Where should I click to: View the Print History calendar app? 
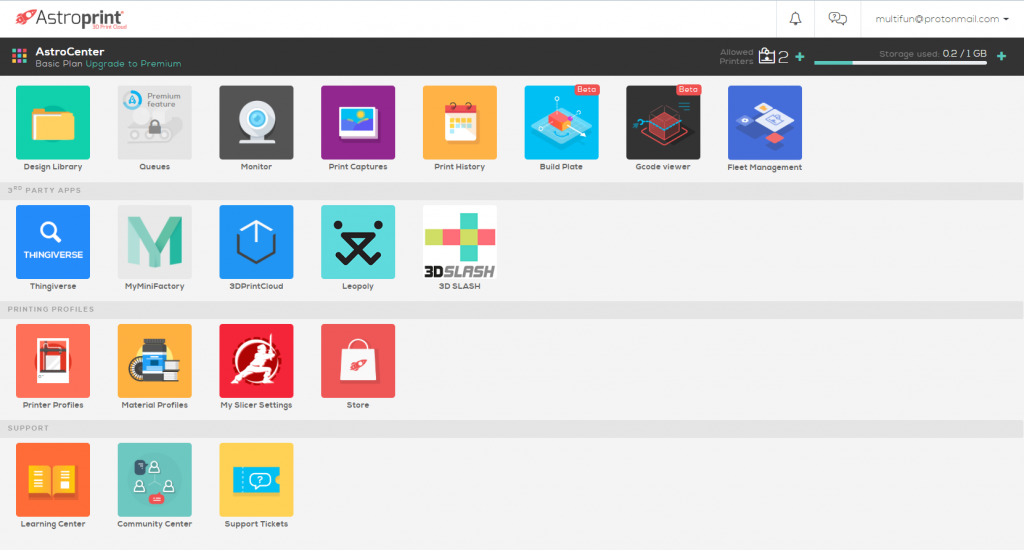460,123
